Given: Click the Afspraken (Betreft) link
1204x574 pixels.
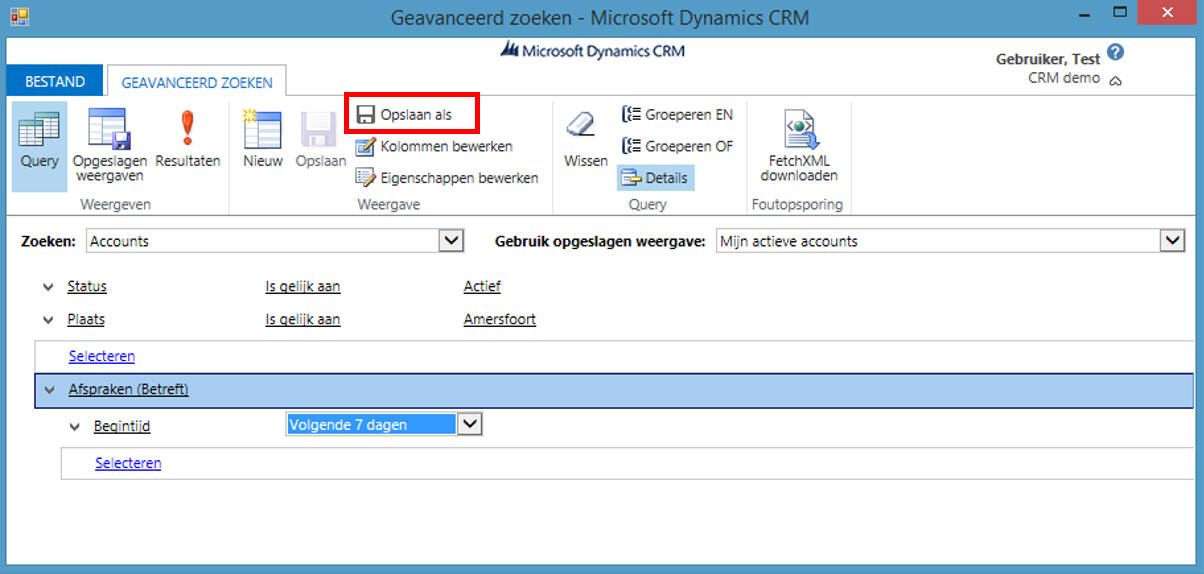Looking at the screenshot, I should tap(128, 390).
